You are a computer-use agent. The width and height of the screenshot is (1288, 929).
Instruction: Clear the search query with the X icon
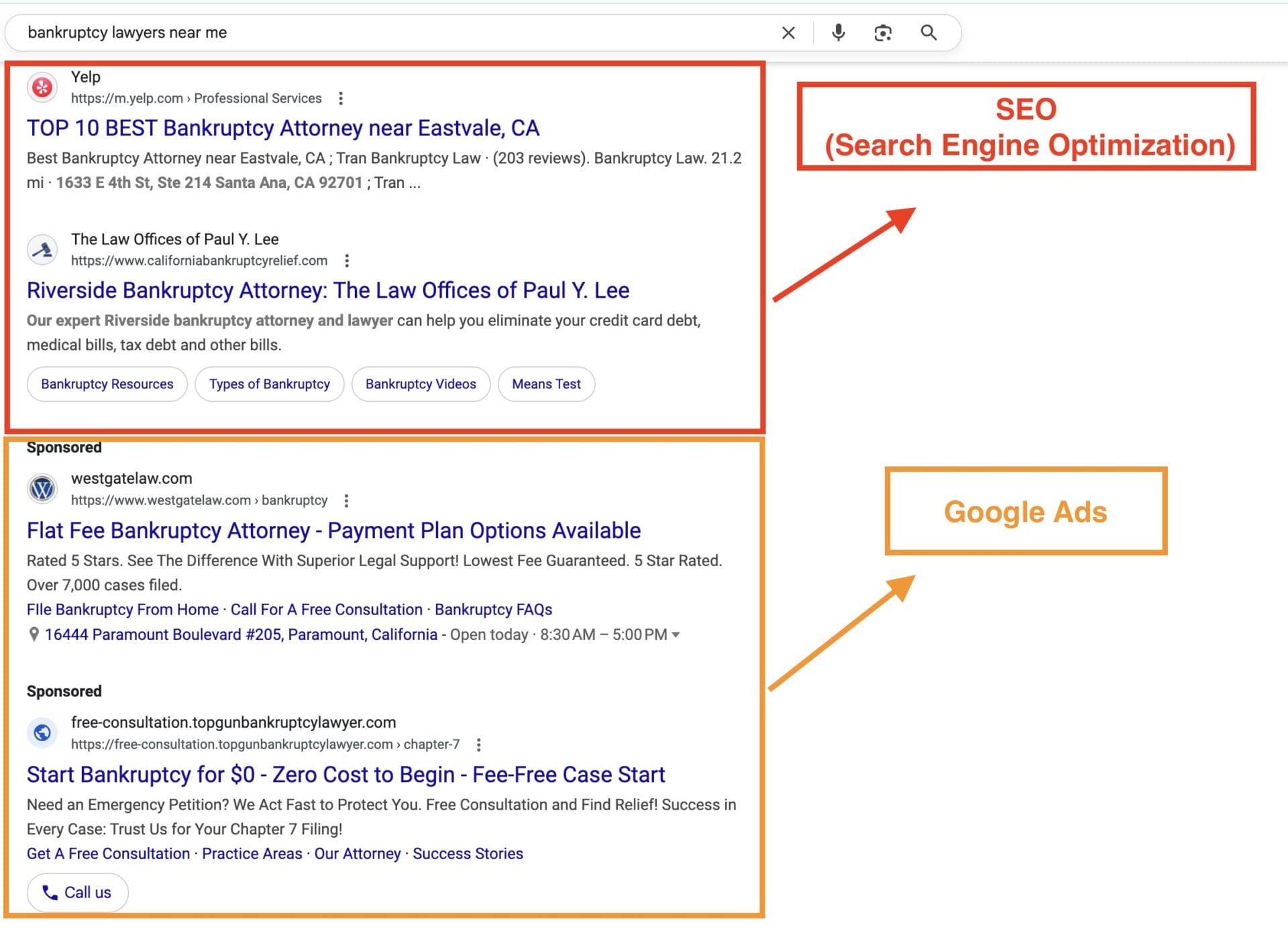click(788, 32)
